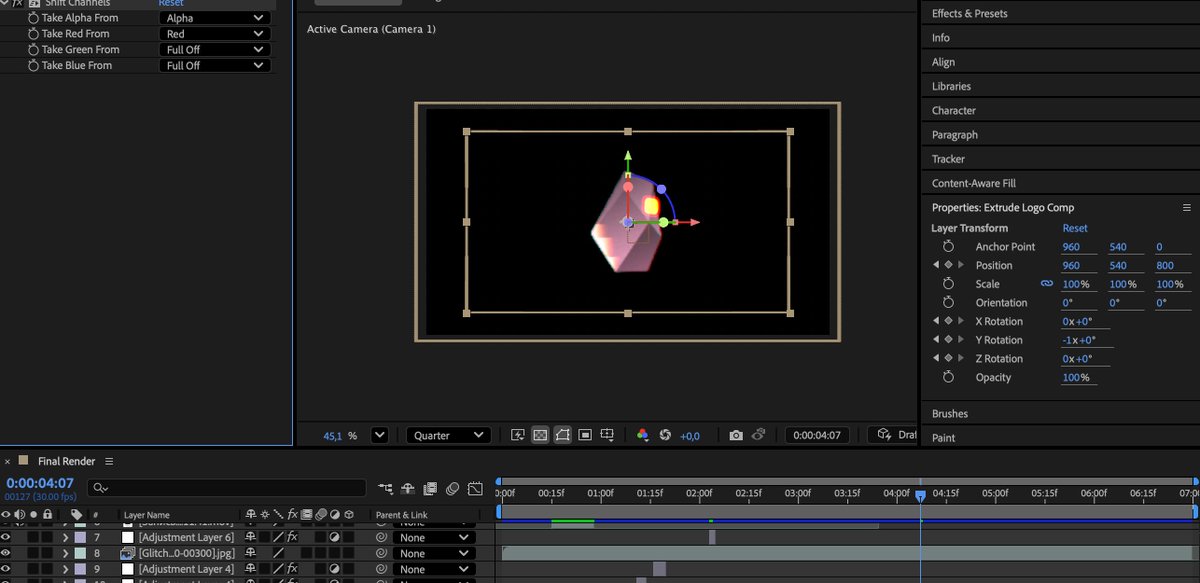The width and height of the screenshot is (1200, 583).
Task: Open Show Channel and Color Management icon
Action: 642,435
